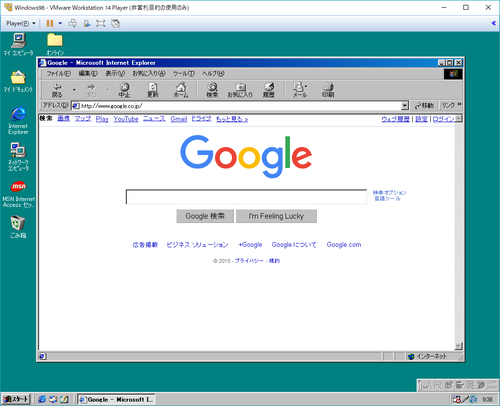The height and width of the screenshot is (406, 500).
Task: Open the ニュース (News) link
Action: pos(154,119)
